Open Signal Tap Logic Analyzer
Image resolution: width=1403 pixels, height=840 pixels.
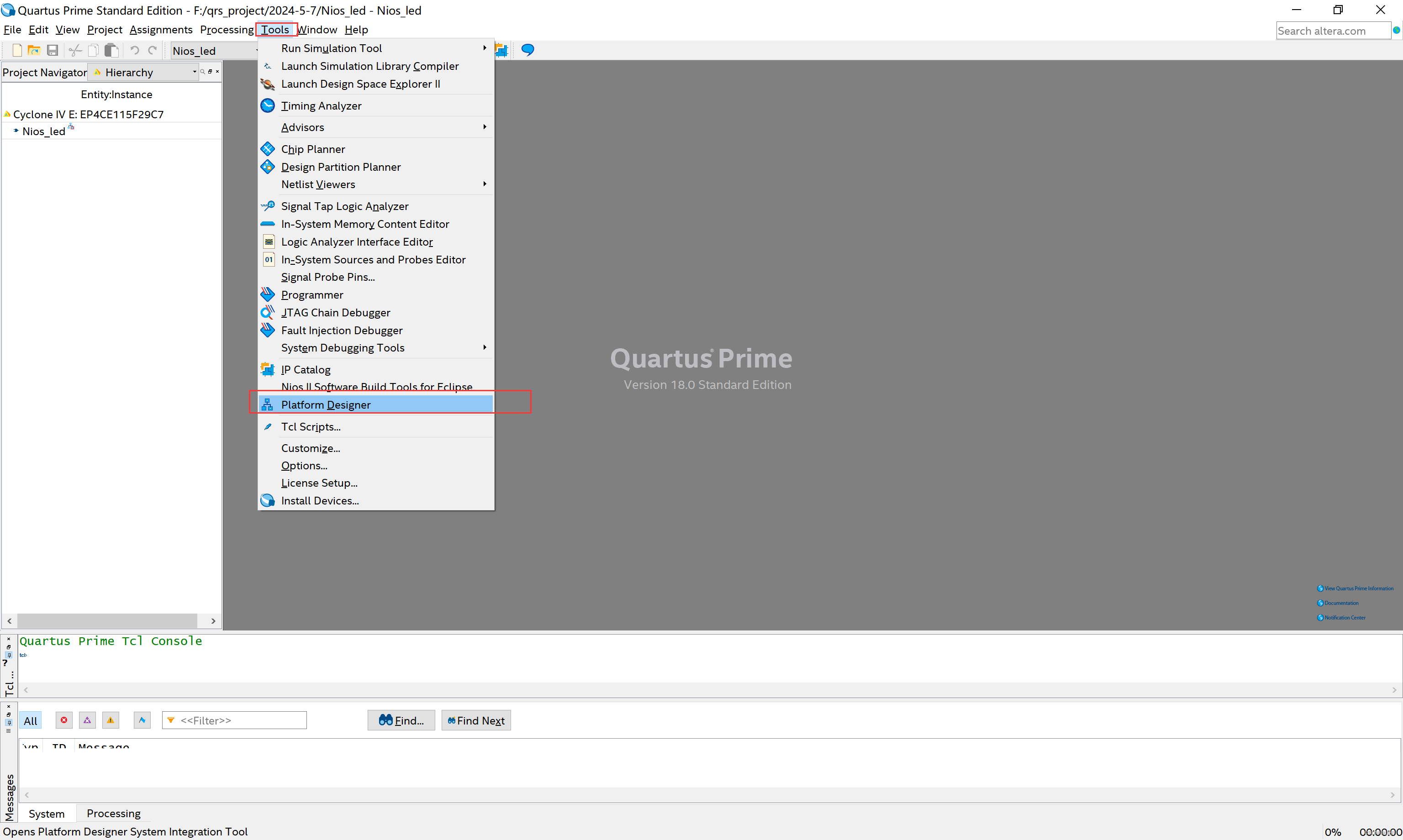pos(344,207)
